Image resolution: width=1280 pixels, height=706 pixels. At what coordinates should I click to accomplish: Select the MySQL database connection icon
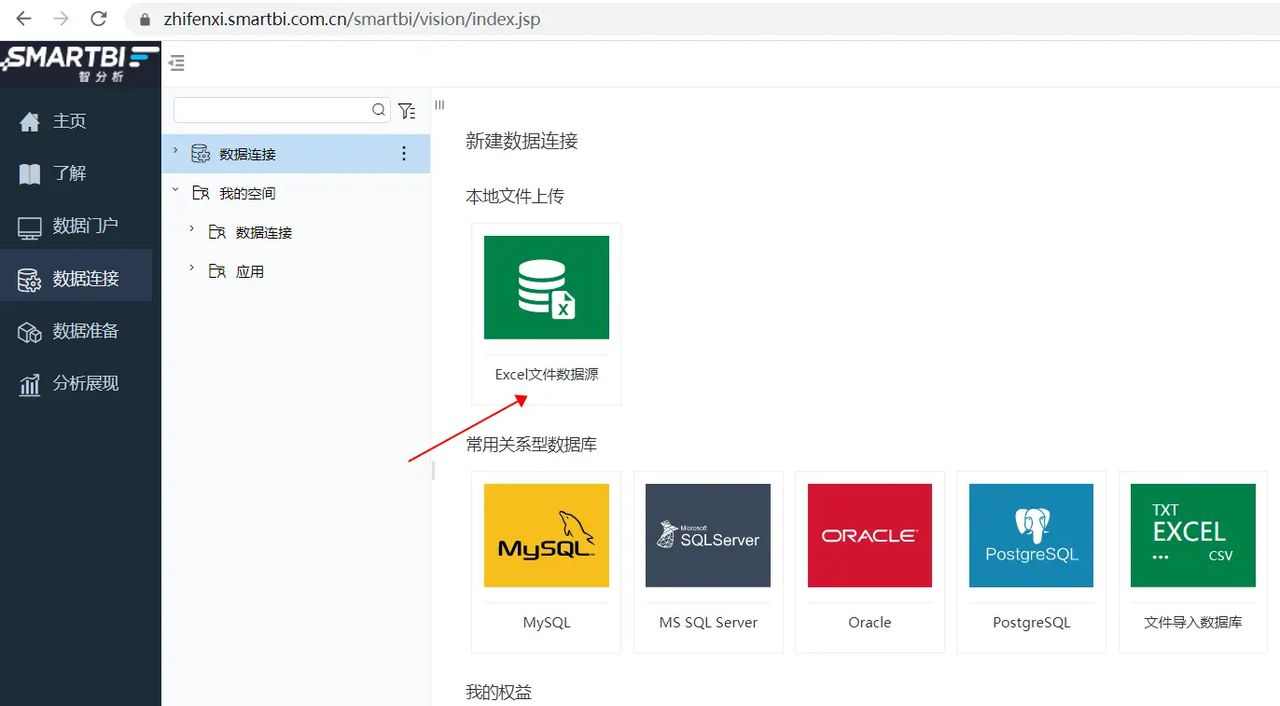coord(546,535)
